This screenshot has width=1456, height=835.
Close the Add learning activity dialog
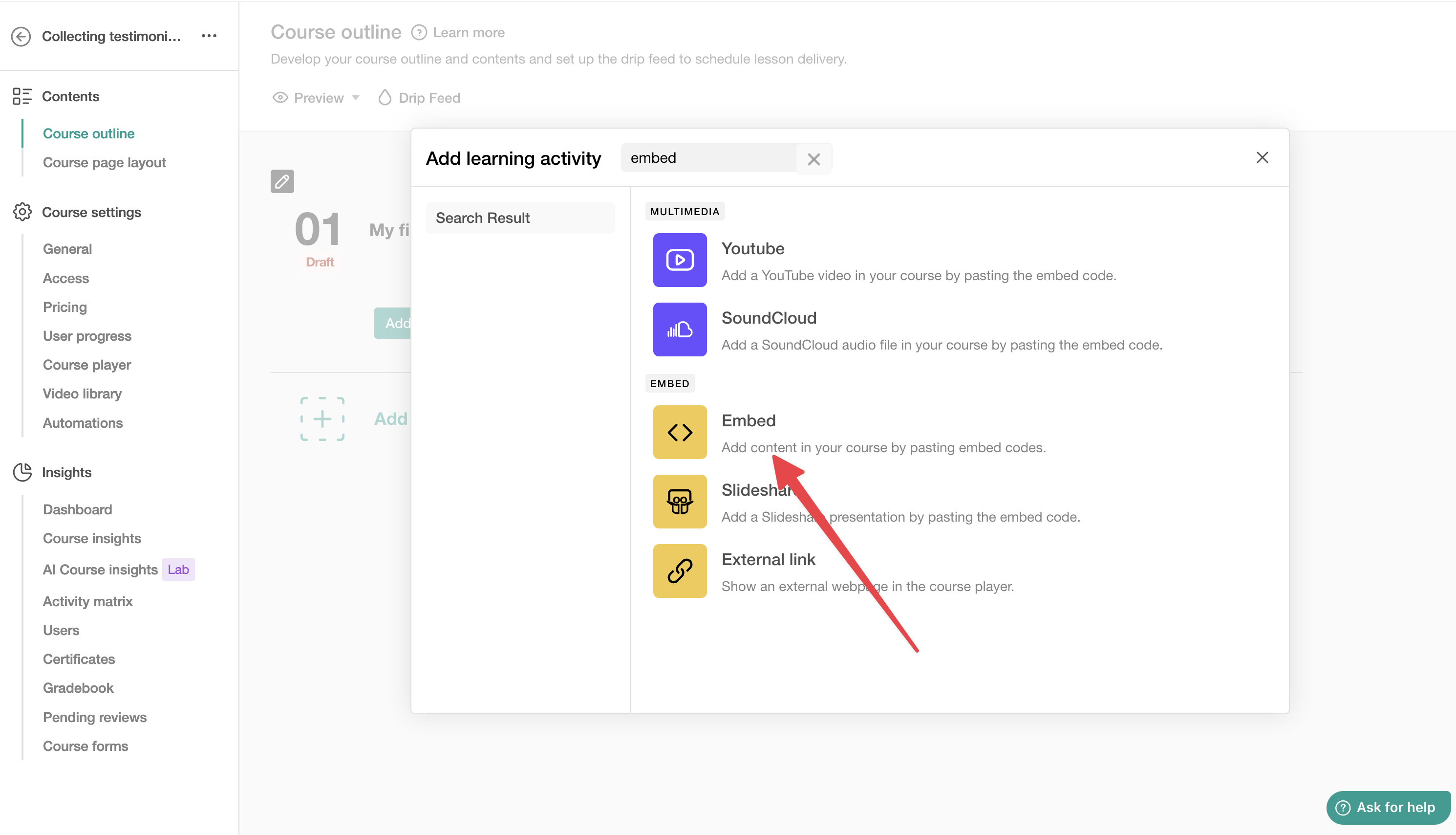point(1263,158)
